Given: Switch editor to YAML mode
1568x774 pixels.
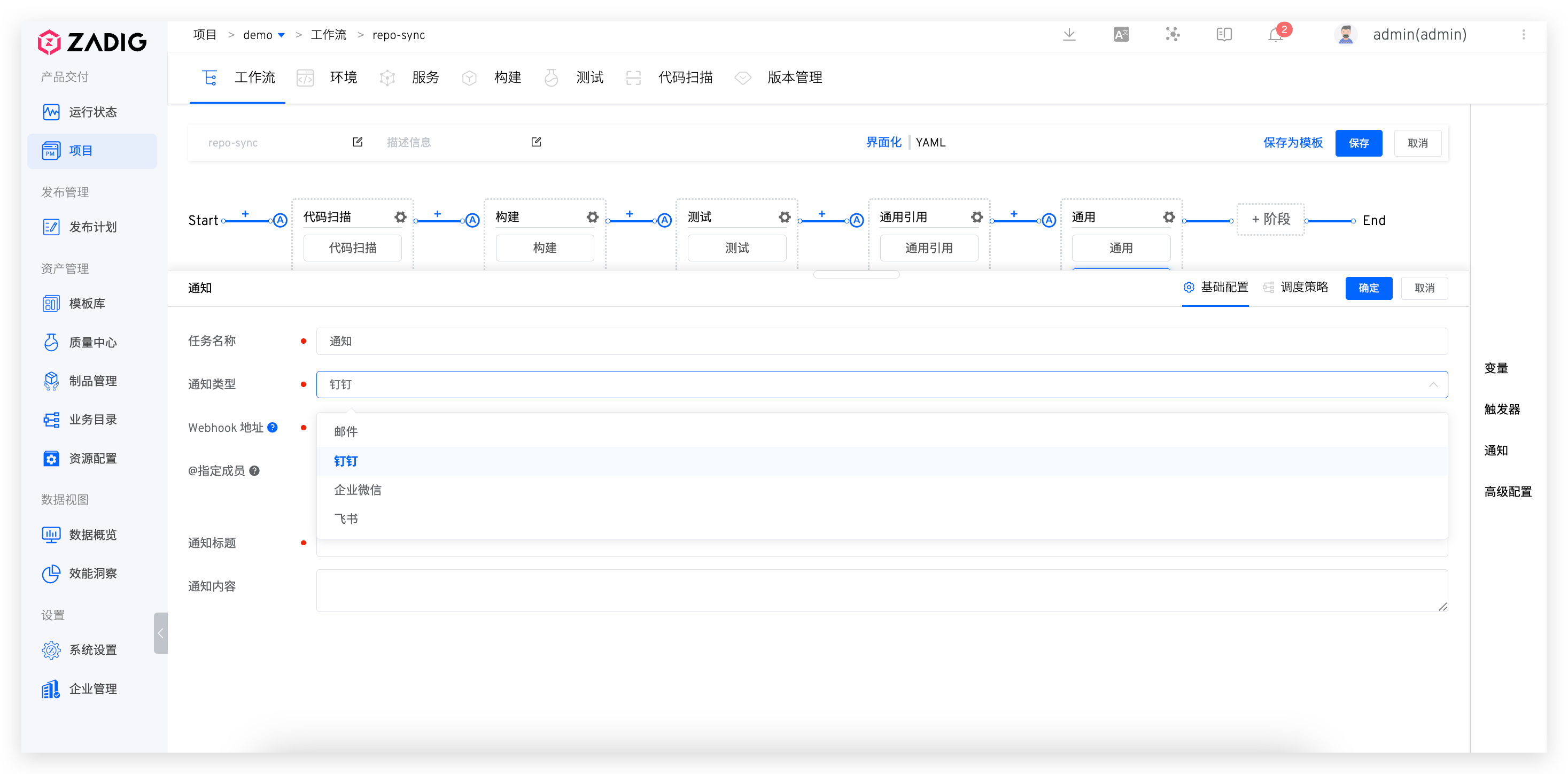Looking at the screenshot, I should click(930, 143).
